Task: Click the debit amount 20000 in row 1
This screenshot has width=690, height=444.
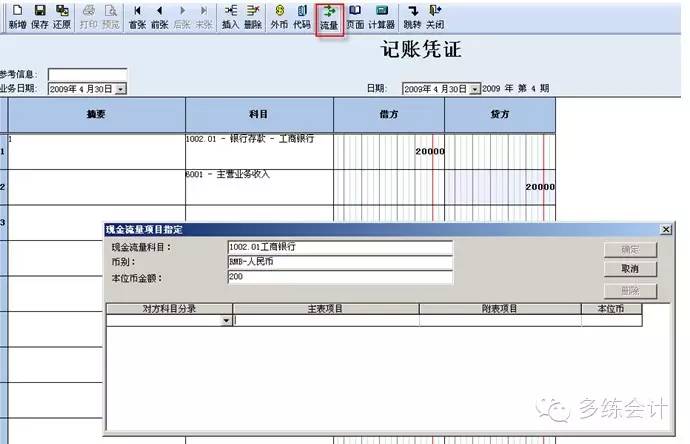Action: [430, 151]
